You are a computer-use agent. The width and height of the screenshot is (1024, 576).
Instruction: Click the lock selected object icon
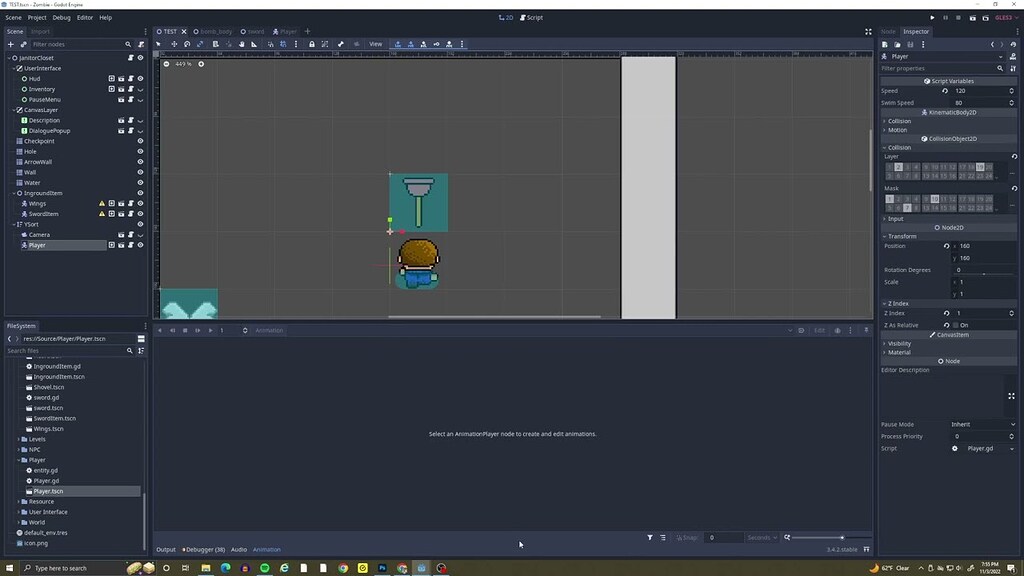point(312,44)
